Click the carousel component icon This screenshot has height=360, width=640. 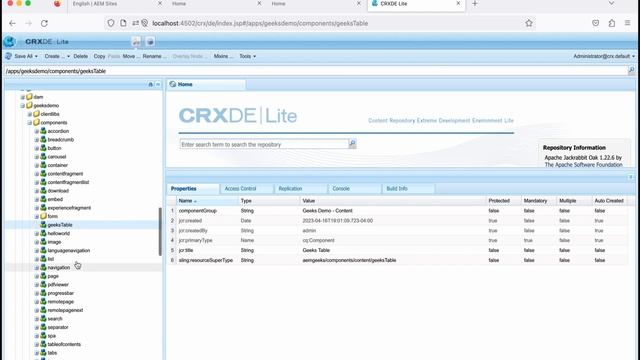(x=43, y=156)
